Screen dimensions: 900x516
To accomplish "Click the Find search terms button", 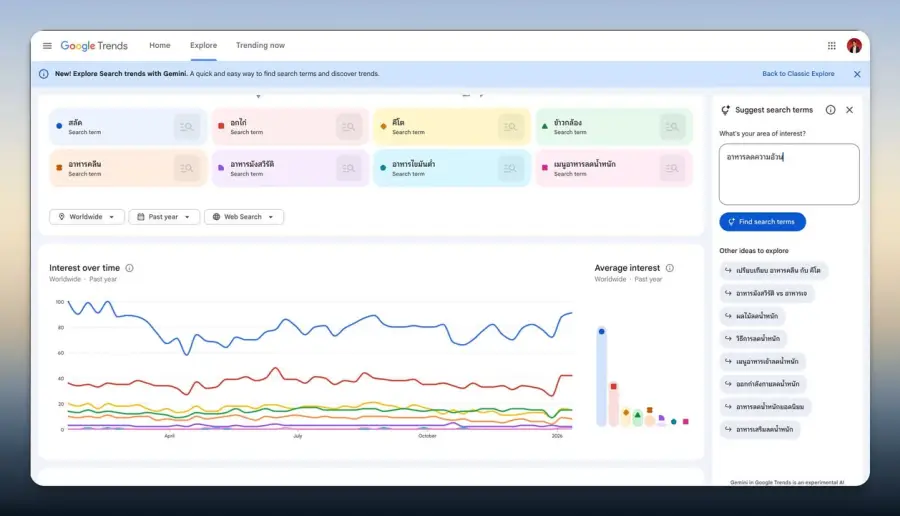I will click(x=762, y=222).
